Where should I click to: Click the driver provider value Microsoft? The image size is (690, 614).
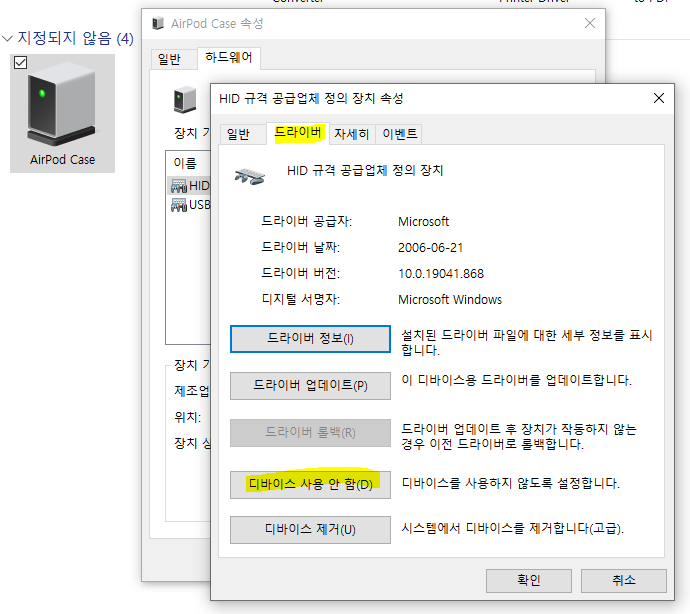[x=423, y=221]
